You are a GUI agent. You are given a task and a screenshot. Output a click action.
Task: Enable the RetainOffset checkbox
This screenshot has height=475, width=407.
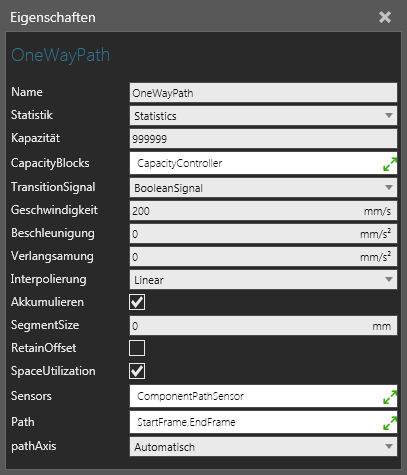click(x=137, y=348)
